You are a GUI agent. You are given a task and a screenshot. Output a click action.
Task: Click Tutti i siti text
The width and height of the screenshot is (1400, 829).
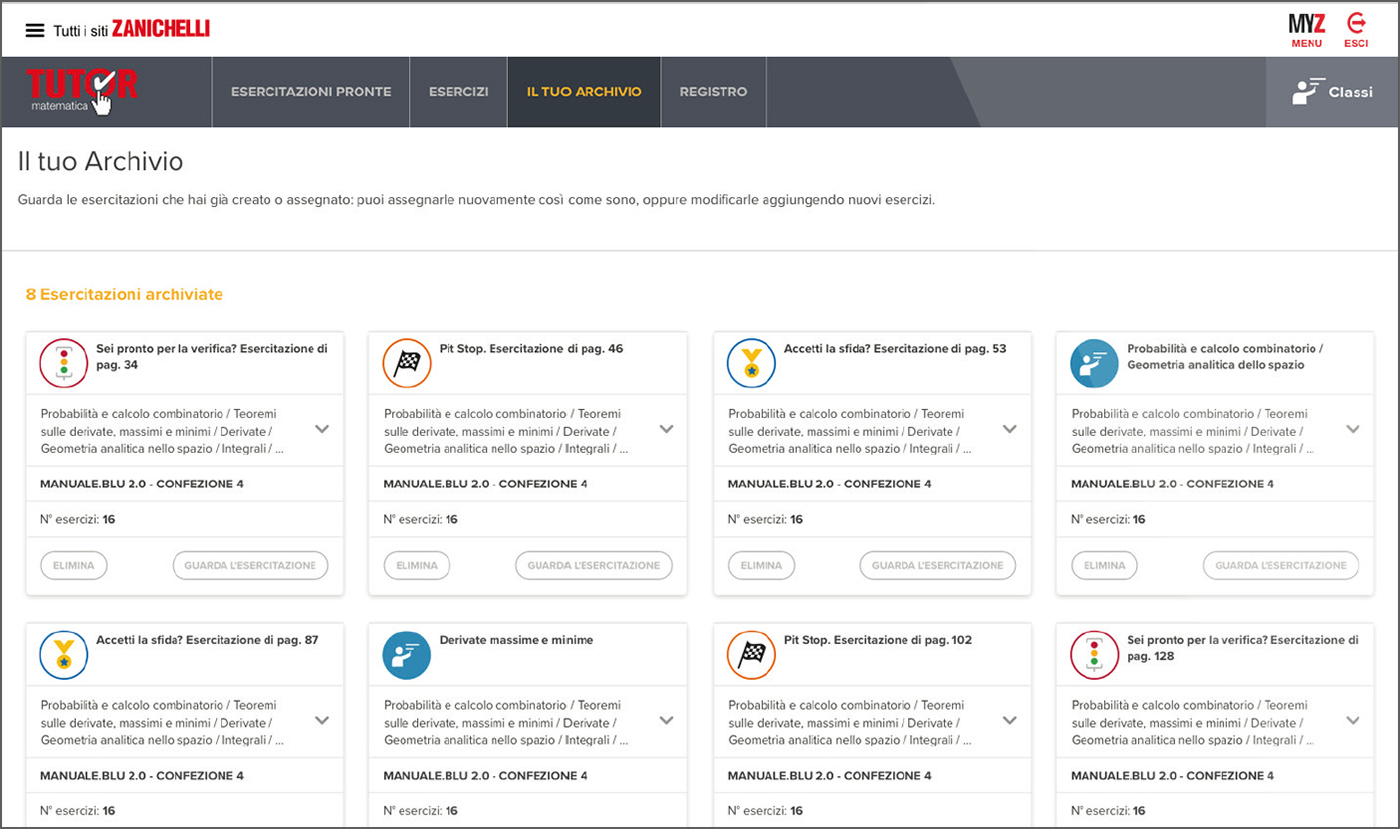tap(80, 30)
